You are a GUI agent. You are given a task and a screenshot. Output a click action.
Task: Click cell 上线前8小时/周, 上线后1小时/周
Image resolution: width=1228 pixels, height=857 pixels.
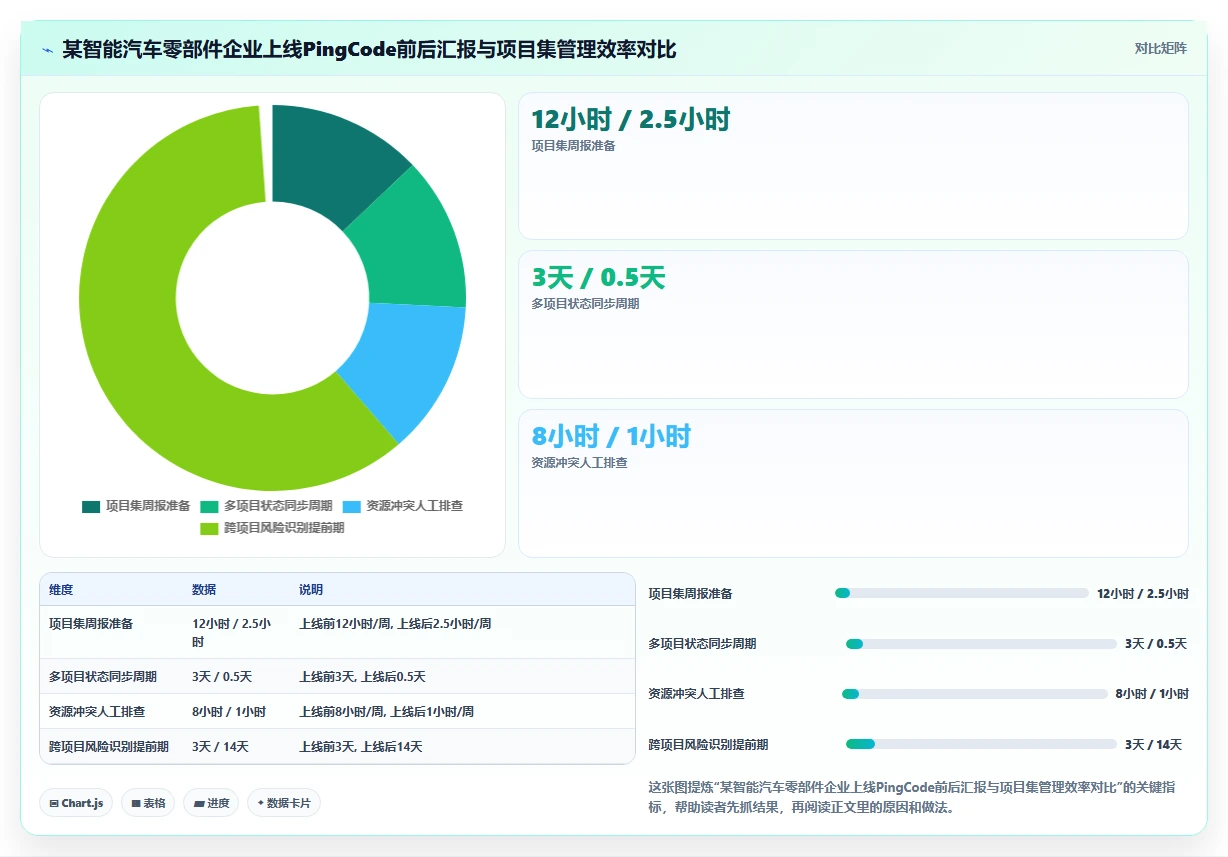click(386, 712)
